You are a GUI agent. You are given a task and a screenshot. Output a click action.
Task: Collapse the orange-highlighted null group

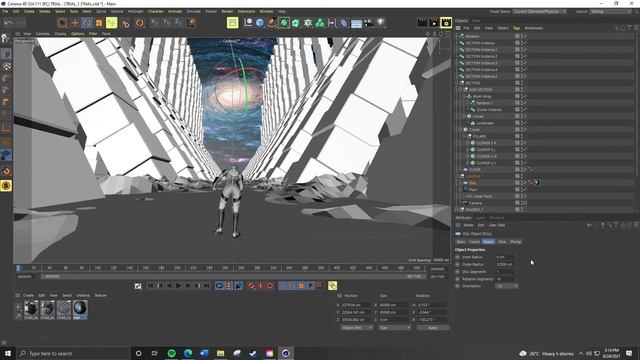(x=457, y=176)
